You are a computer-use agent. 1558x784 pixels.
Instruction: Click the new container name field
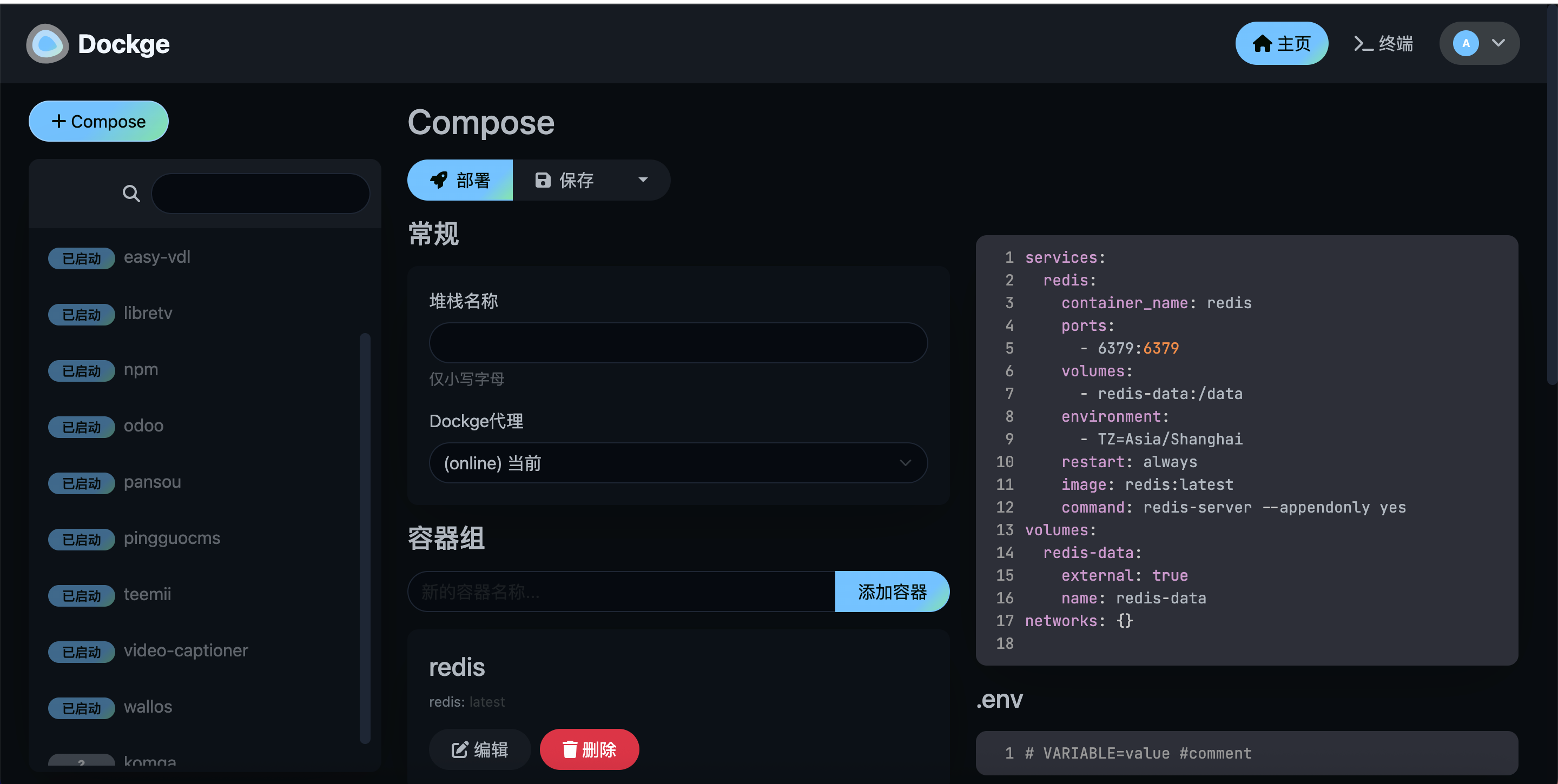(621, 592)
